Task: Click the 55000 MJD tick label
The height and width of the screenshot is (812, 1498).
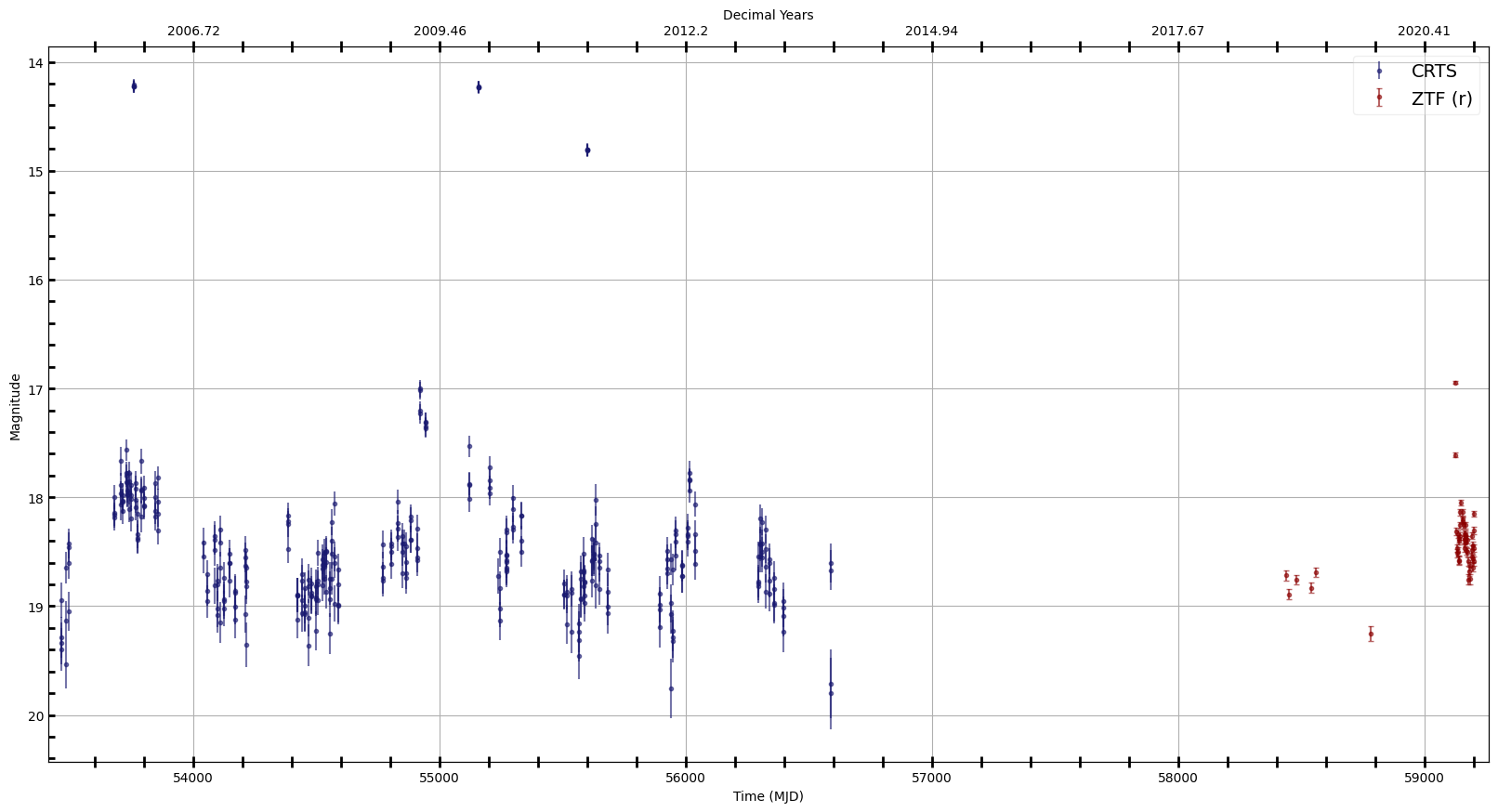Action: [440, 777]
